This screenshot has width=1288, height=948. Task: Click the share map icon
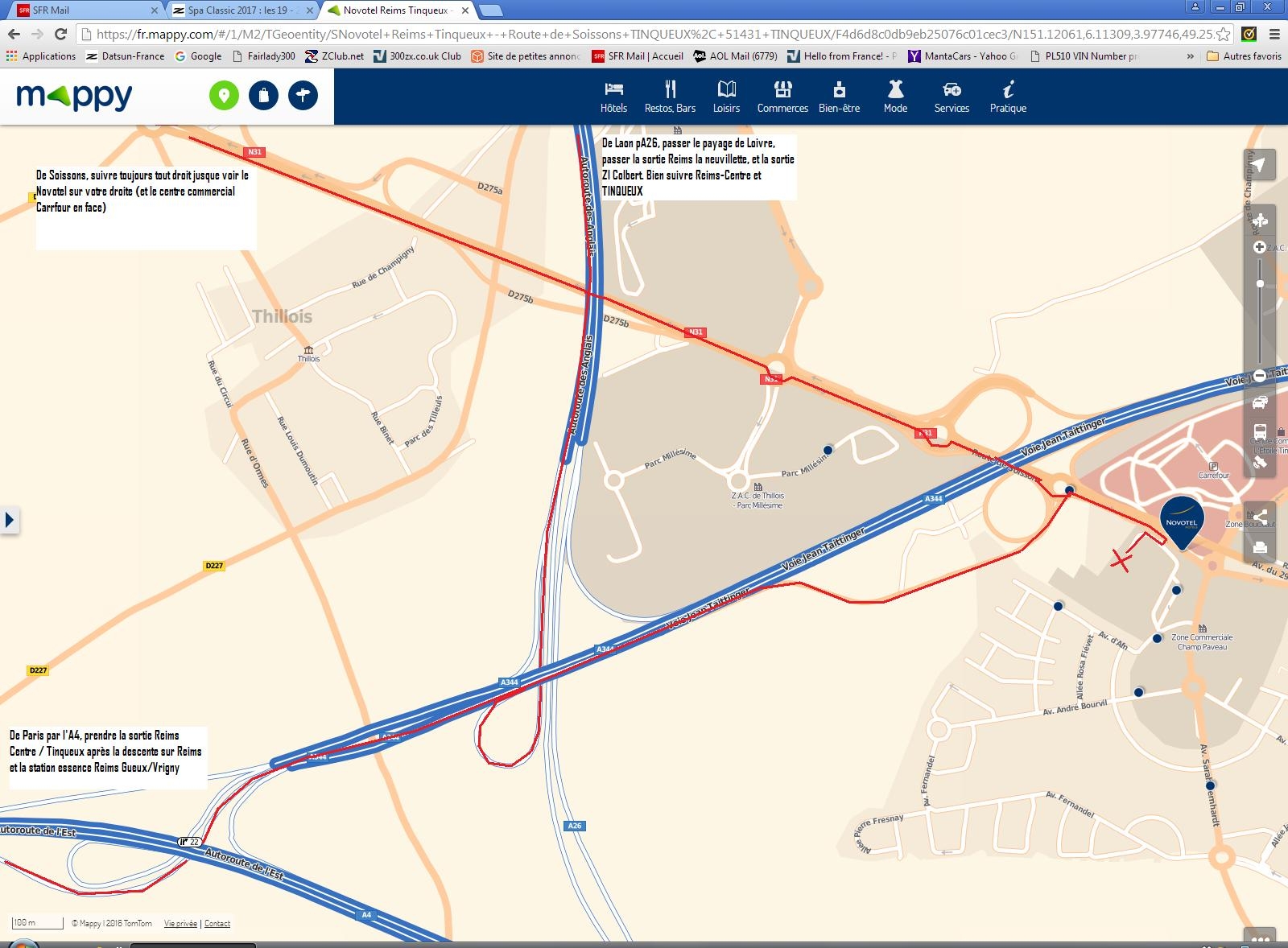(x=1260, y=516)
